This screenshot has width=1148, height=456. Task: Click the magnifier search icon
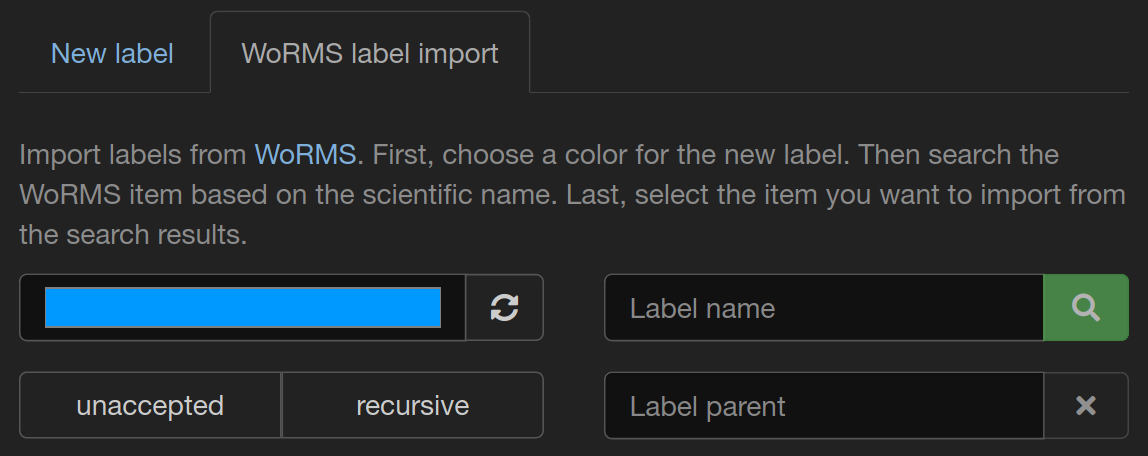tap(1085, 308)
